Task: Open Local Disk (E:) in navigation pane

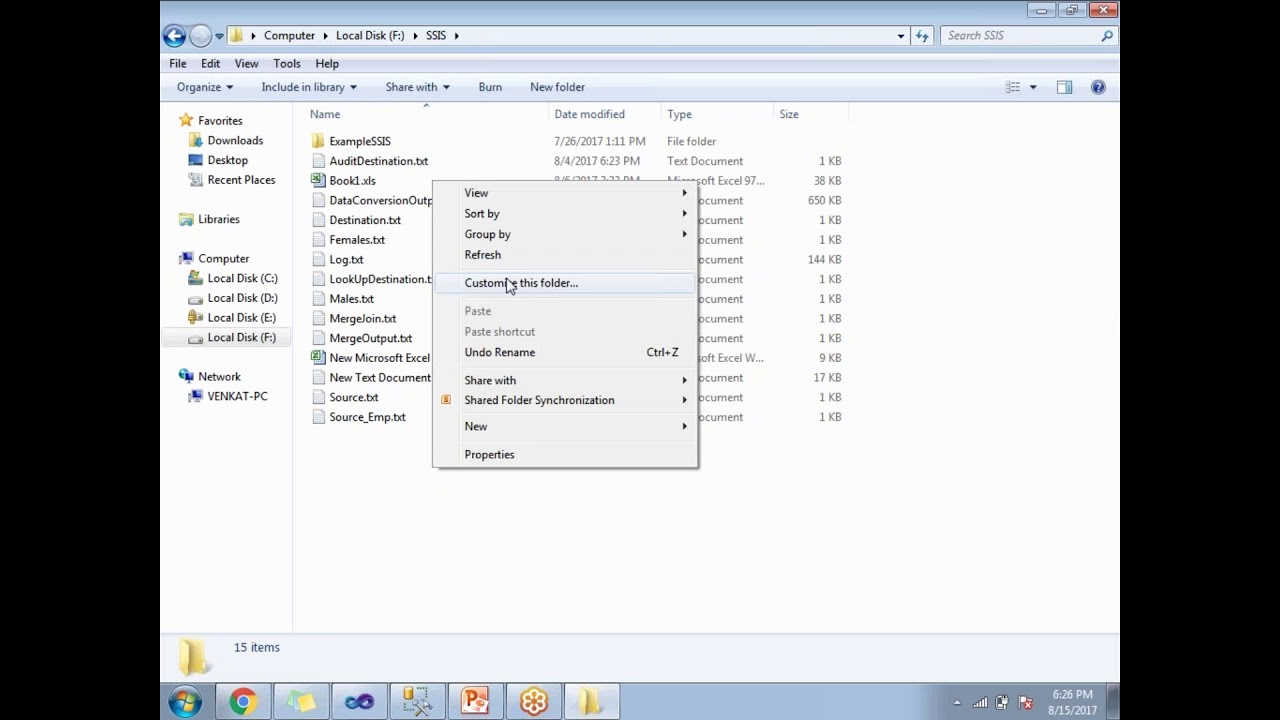Action: (241, 318)
